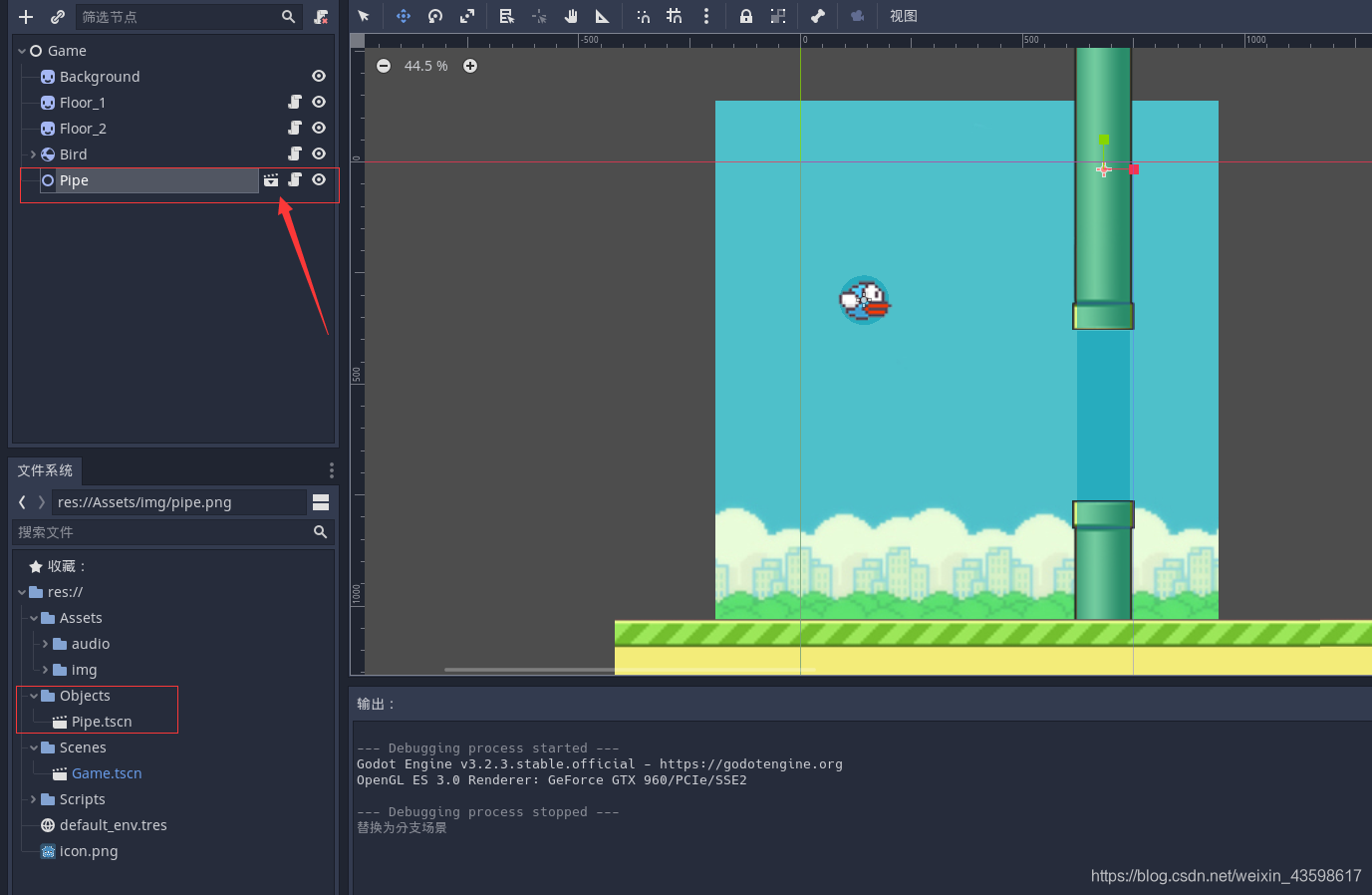Click the change pivot tool
Screen dimensions: 1372x895
click(x=539, y=16)
